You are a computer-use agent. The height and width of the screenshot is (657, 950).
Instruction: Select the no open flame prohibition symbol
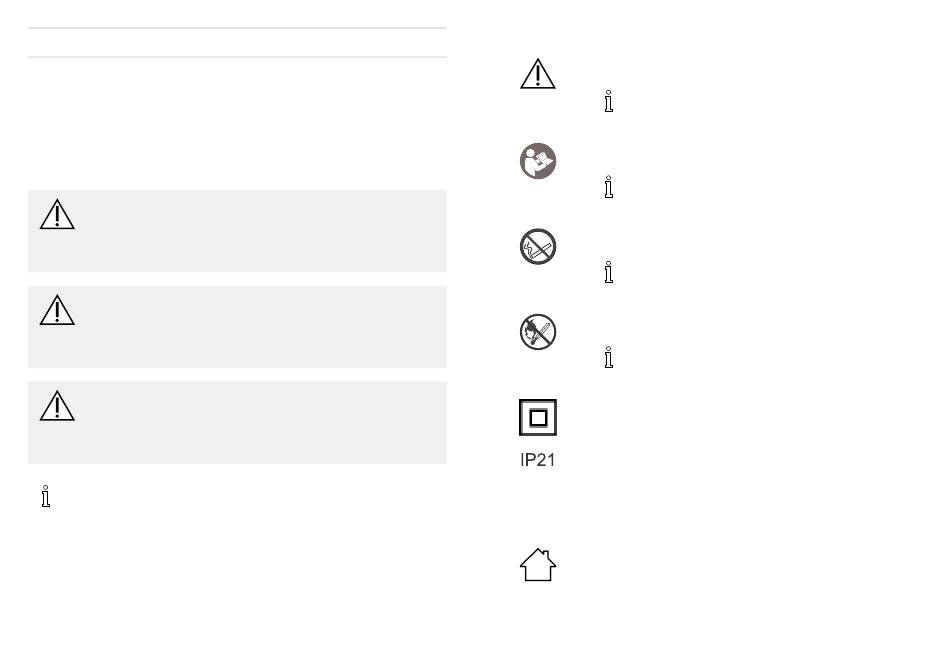(538, 332)
